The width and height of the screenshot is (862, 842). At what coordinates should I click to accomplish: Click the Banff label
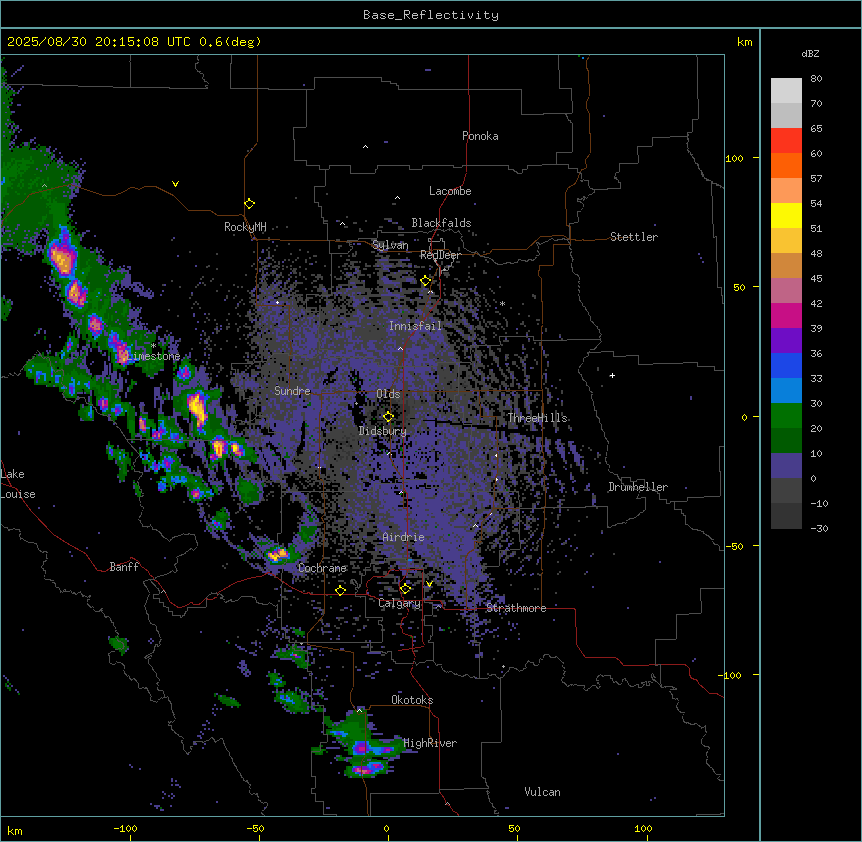coord(124,567)
